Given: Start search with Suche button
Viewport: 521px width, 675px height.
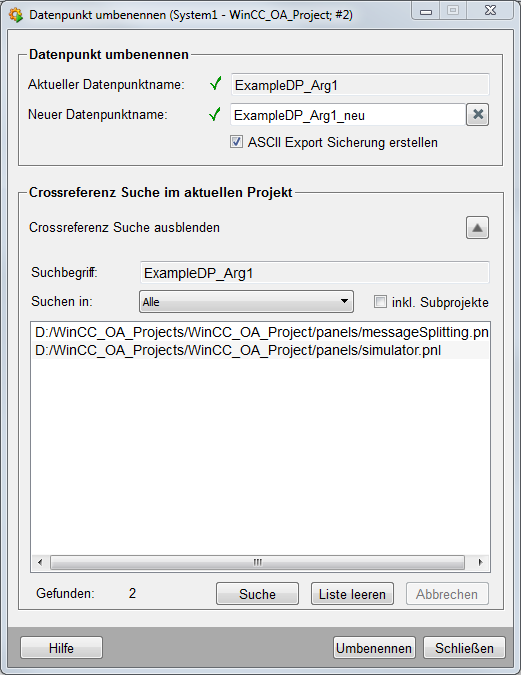Looking at the screenshot, I should point(257,594).
